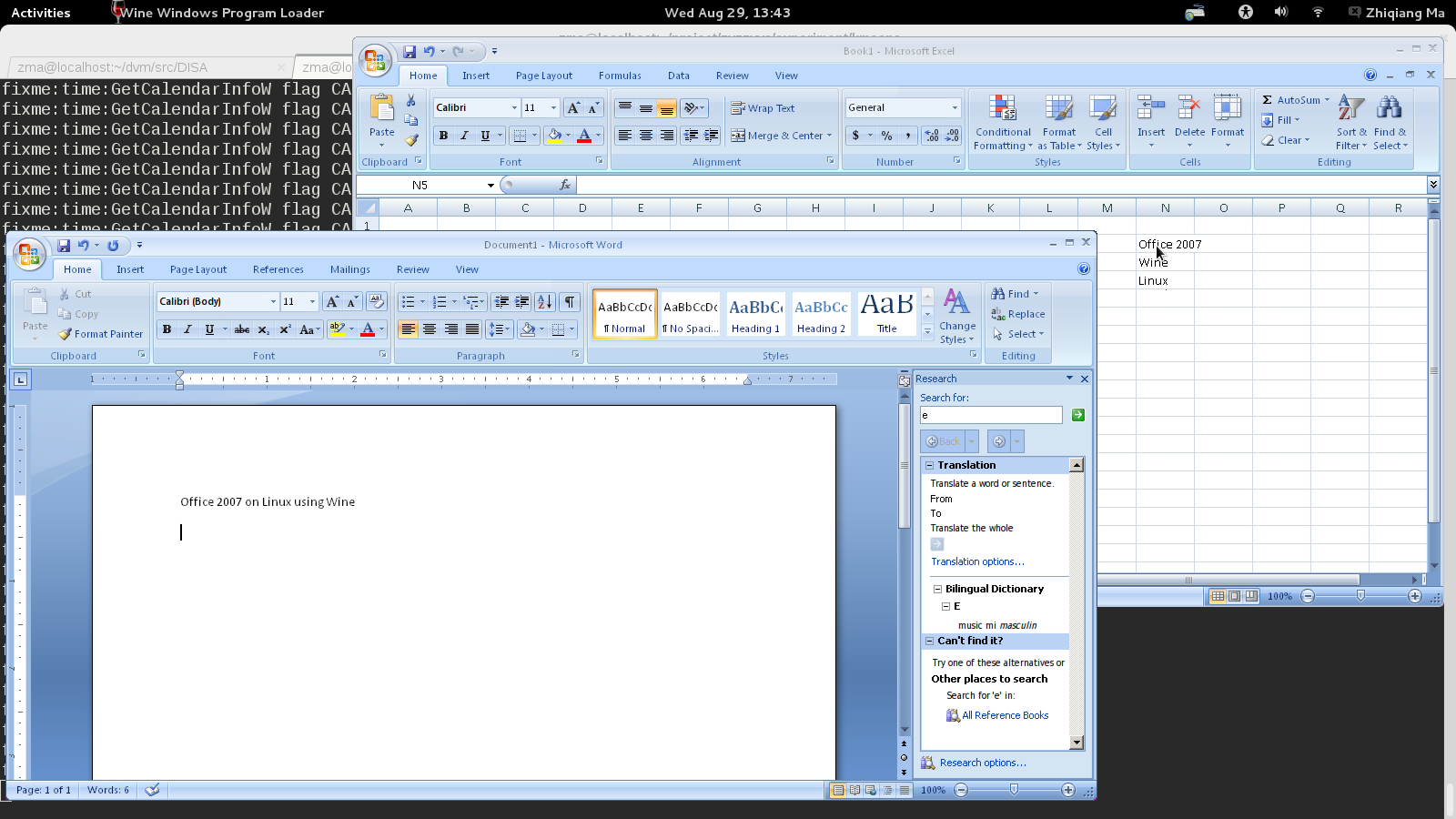This screenshot has width=1456, height=819.
Task: Start search with green arrow in Research pane
Action: (1078, 415)
